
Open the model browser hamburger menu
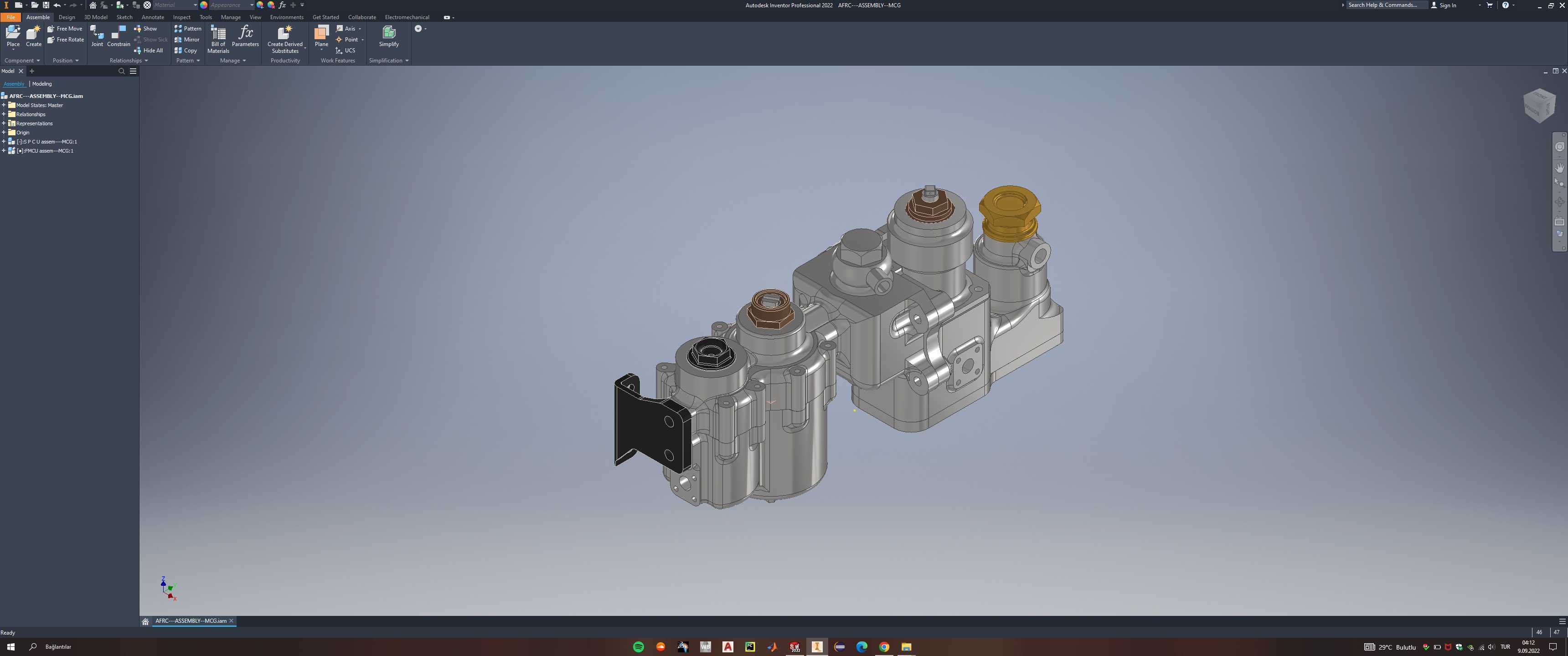tap(133, 71)
